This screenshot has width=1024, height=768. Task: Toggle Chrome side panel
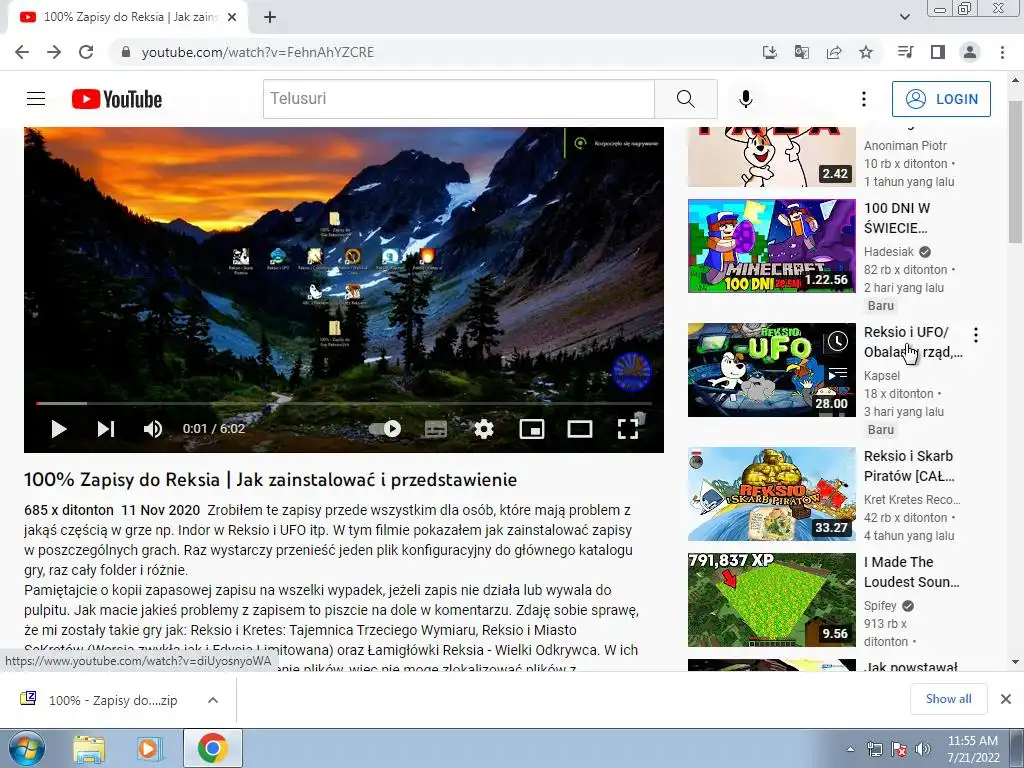click(938, 52)
